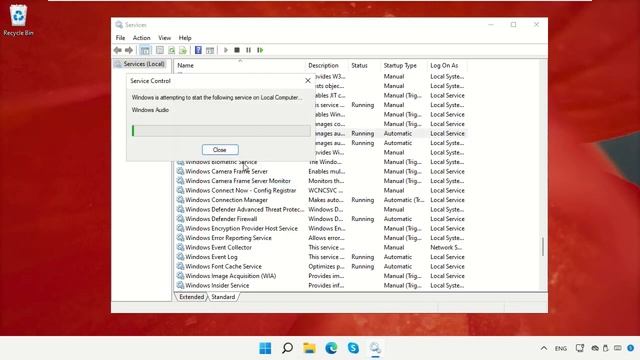Image resolution: width=640 pixels, height=360 pixels.
Task: Expand hidden system tray icons chevron
Action: coord(544,348)
